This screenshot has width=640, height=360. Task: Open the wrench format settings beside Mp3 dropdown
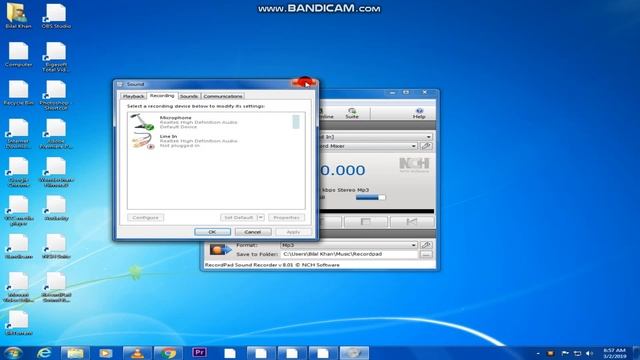coord(426,245)
